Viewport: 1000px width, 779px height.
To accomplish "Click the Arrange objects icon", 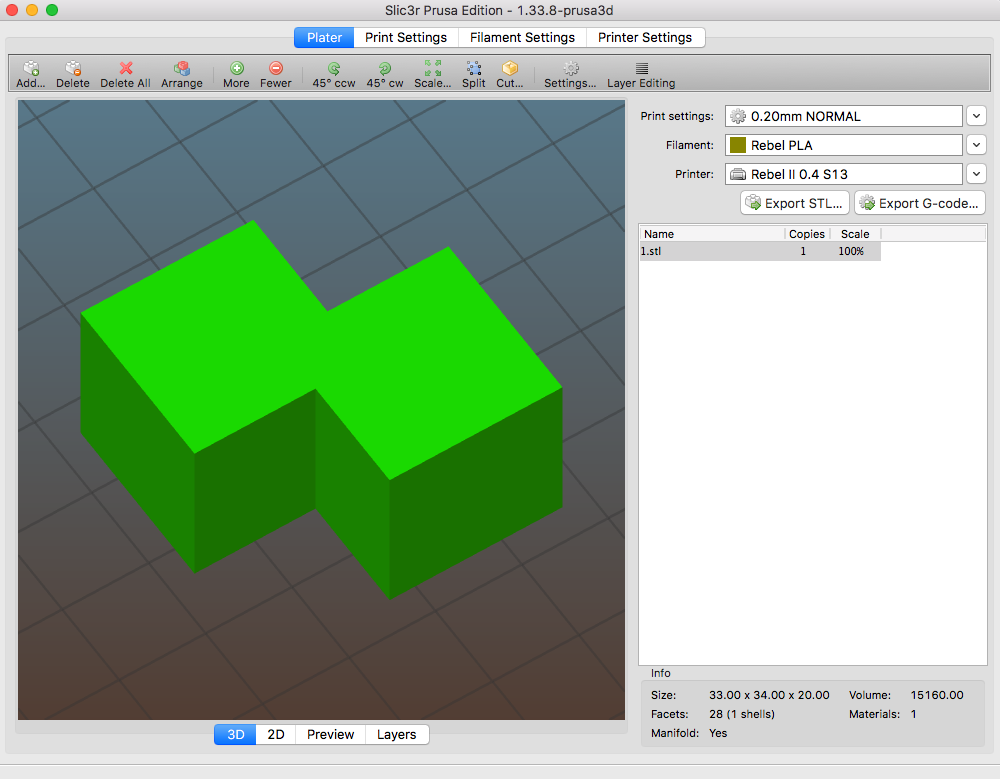I will pyautogui.click(x=182, y=69).
